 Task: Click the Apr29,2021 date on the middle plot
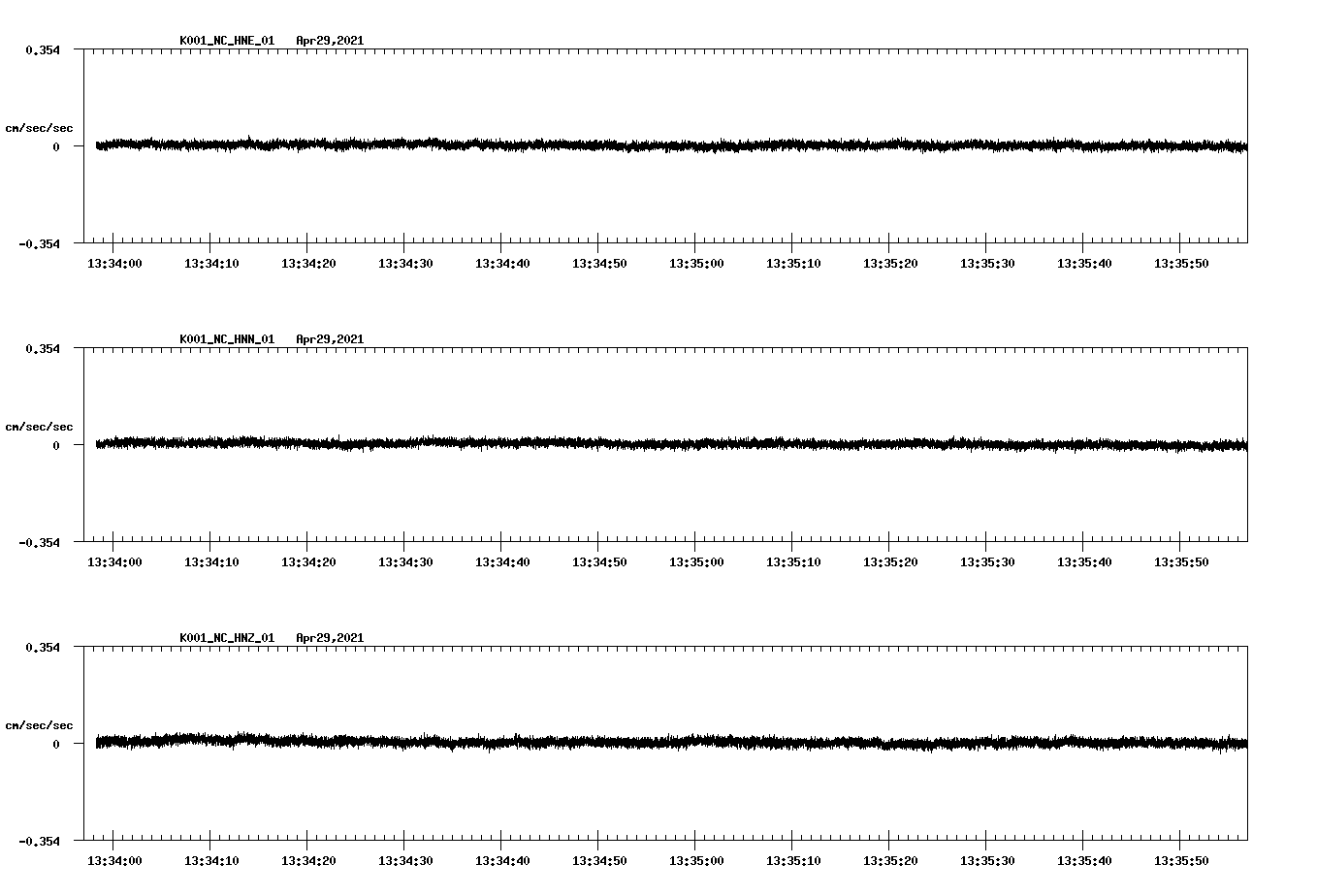tap(330, 339)
